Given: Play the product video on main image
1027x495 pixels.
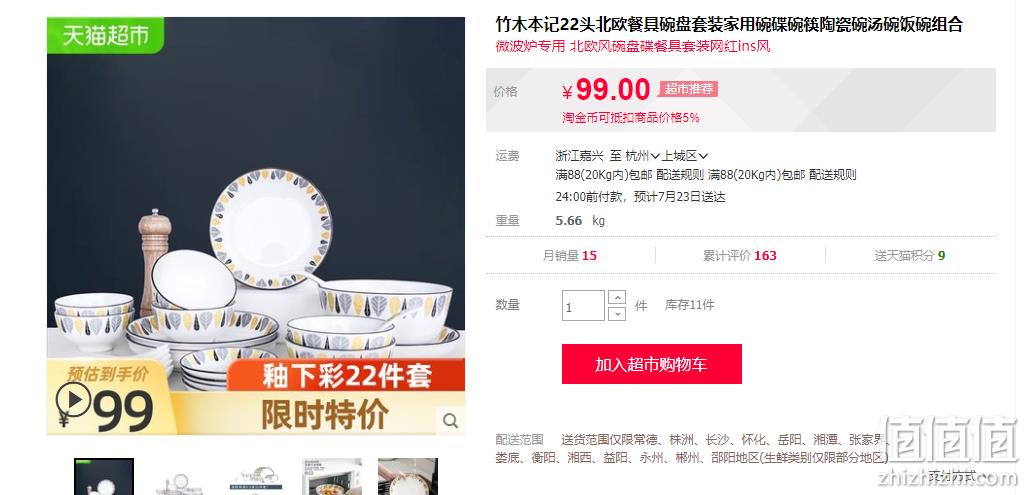Looking at the screenshot, I should pos(73,399).
